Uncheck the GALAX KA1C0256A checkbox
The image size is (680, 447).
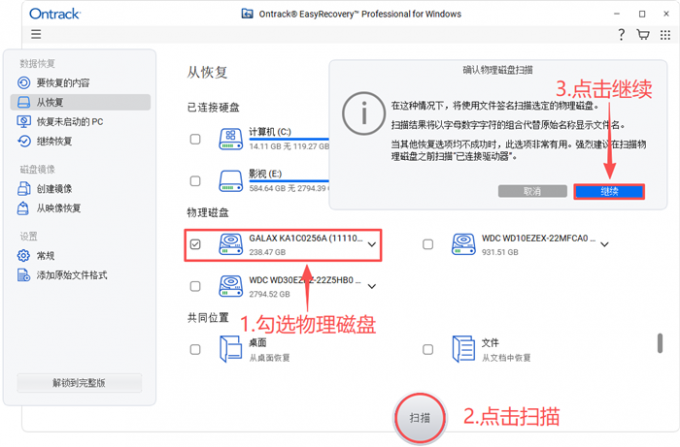pos(195,244)
